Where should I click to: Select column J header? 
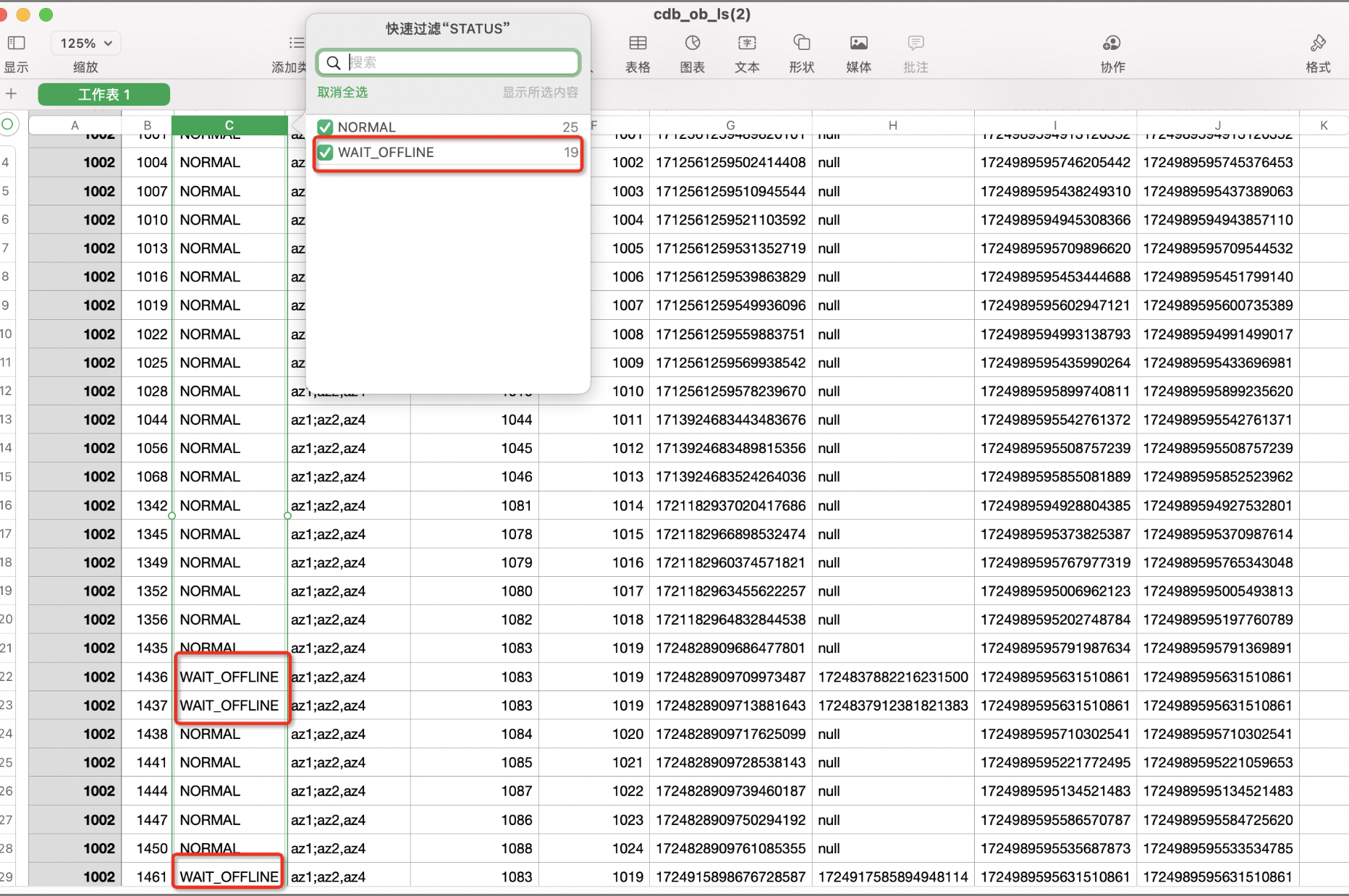point(1218,125)
